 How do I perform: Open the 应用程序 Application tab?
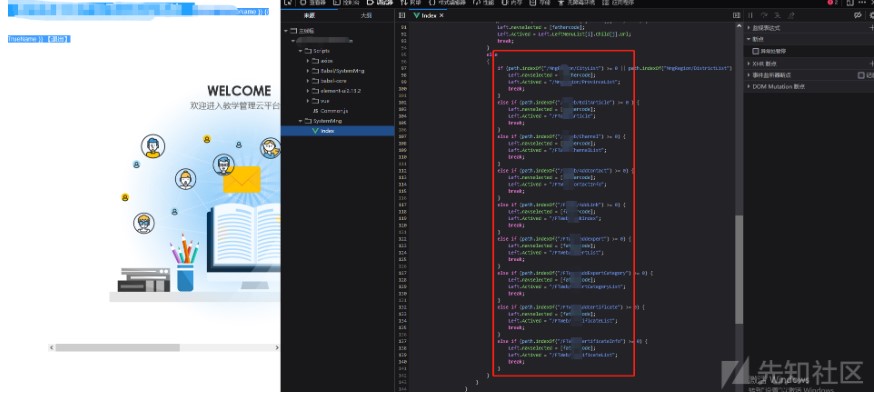[618, 3]
